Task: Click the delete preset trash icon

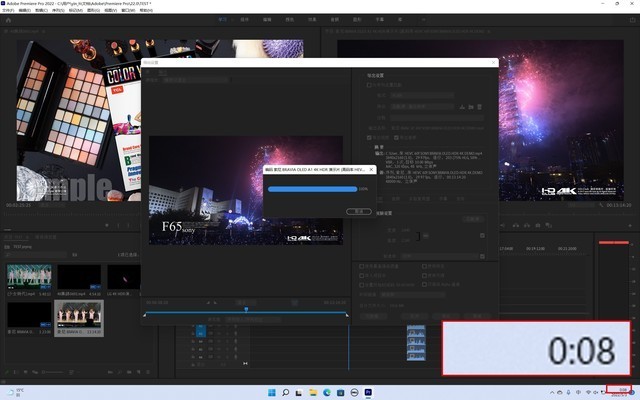Action: click(479, 106)
